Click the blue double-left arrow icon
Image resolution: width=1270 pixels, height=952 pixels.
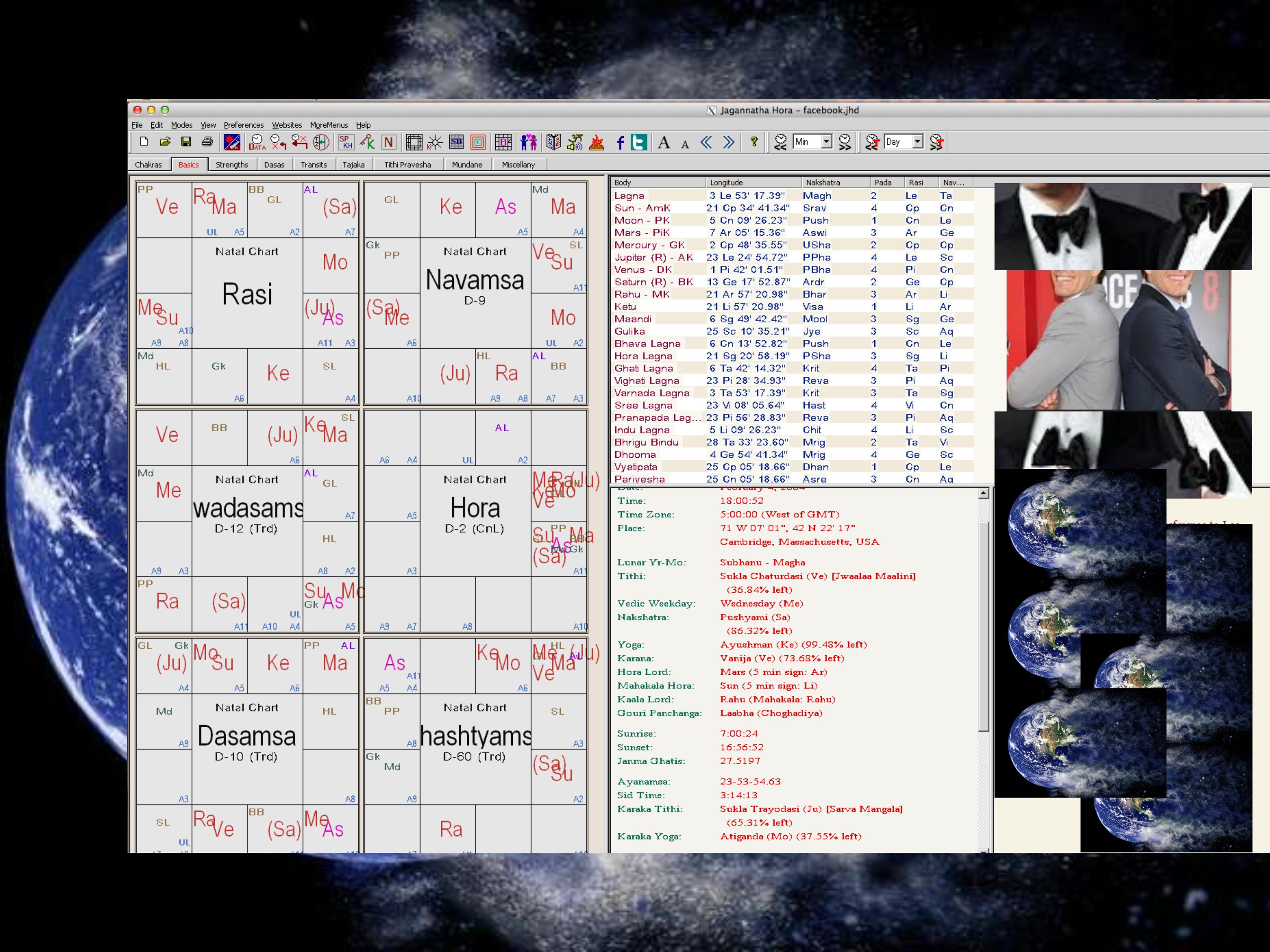(x=707, y=142)
